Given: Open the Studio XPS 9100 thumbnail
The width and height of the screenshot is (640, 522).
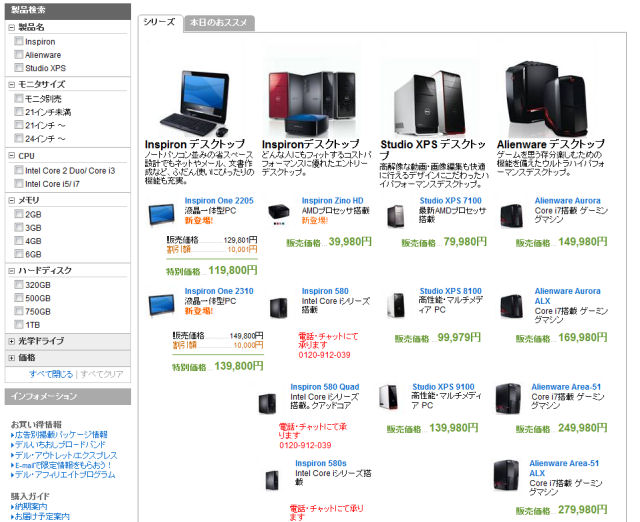Looking at the screenshot, I should [x=388, y=397].
